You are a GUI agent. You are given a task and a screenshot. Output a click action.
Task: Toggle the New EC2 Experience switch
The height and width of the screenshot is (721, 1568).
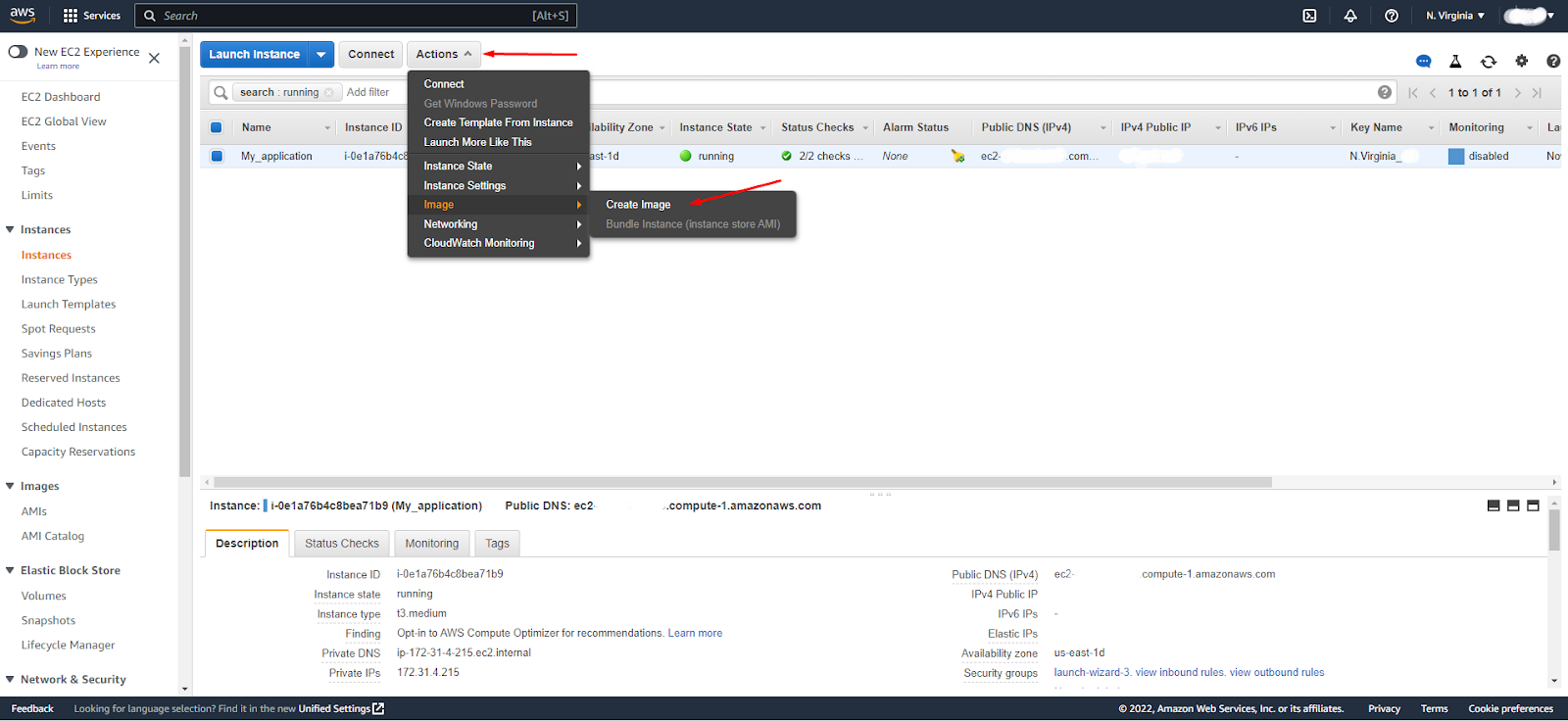click(18, 52)
